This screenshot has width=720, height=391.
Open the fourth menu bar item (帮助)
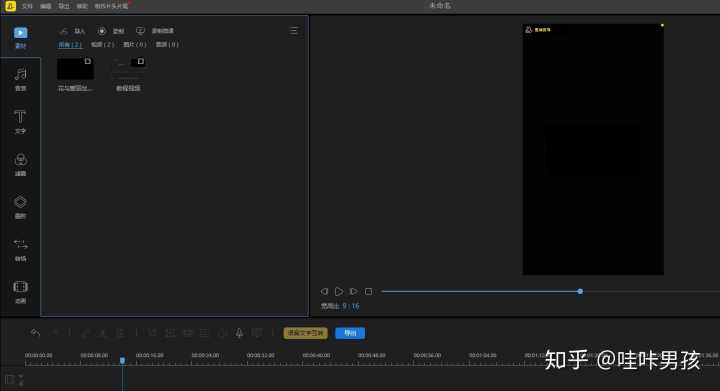[82, 6]
